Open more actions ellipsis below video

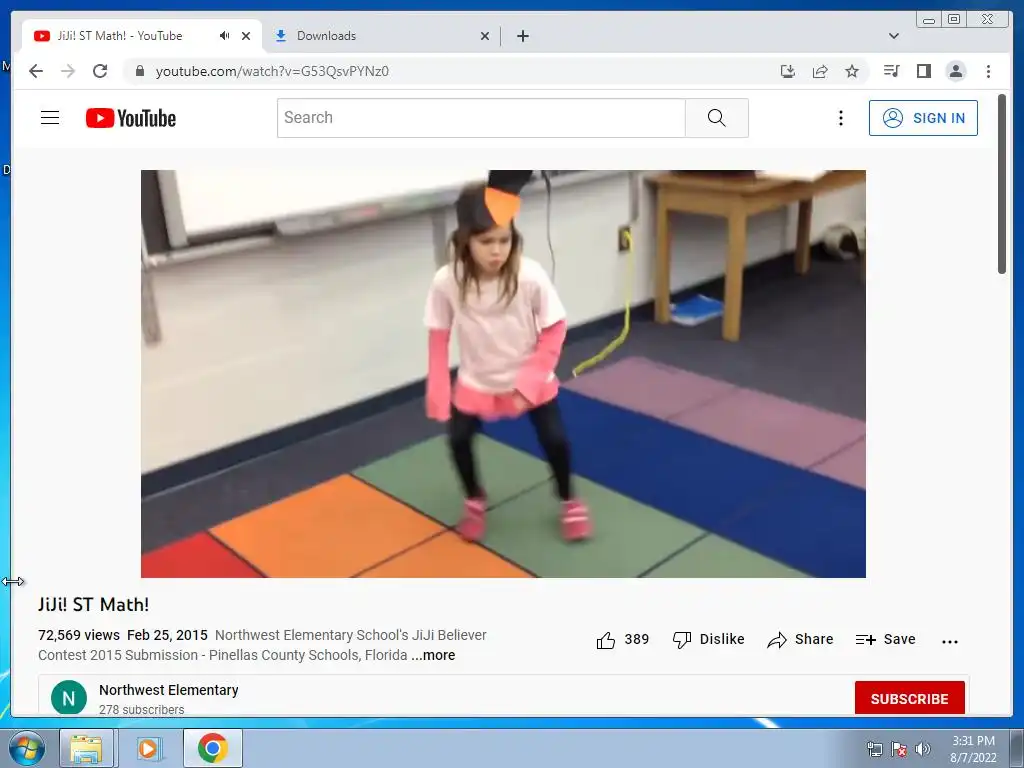point(950,641)
